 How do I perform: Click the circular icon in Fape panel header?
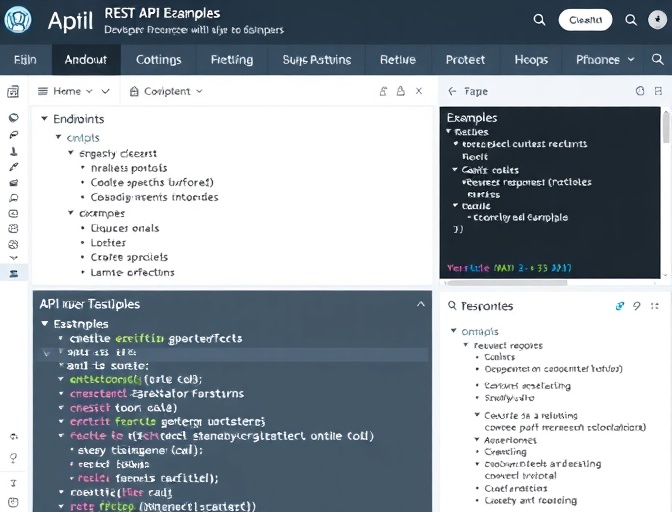pos(640,91)
